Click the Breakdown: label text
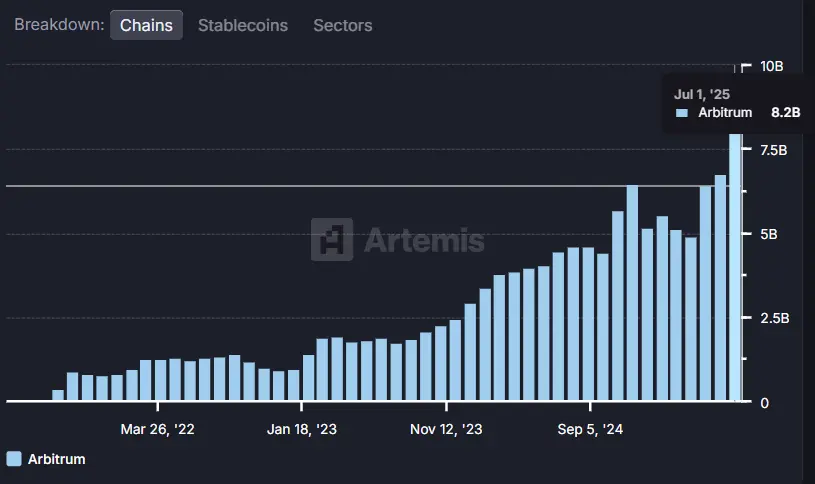This screenshot has width=815, height=484. click(59, 24)
